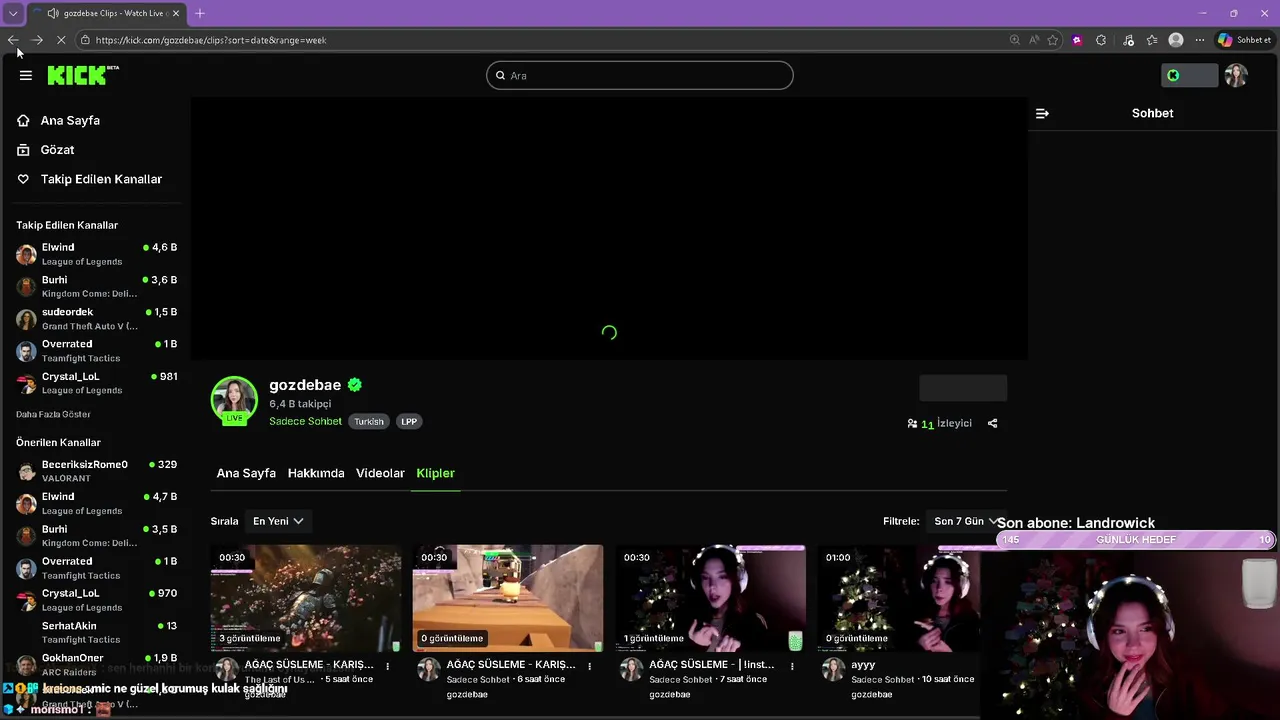The width and height of the screenshot is (1280, 720).
Task: Play the 3 görüntüleme clip thumbnail
Action: (x=306, y=598)
